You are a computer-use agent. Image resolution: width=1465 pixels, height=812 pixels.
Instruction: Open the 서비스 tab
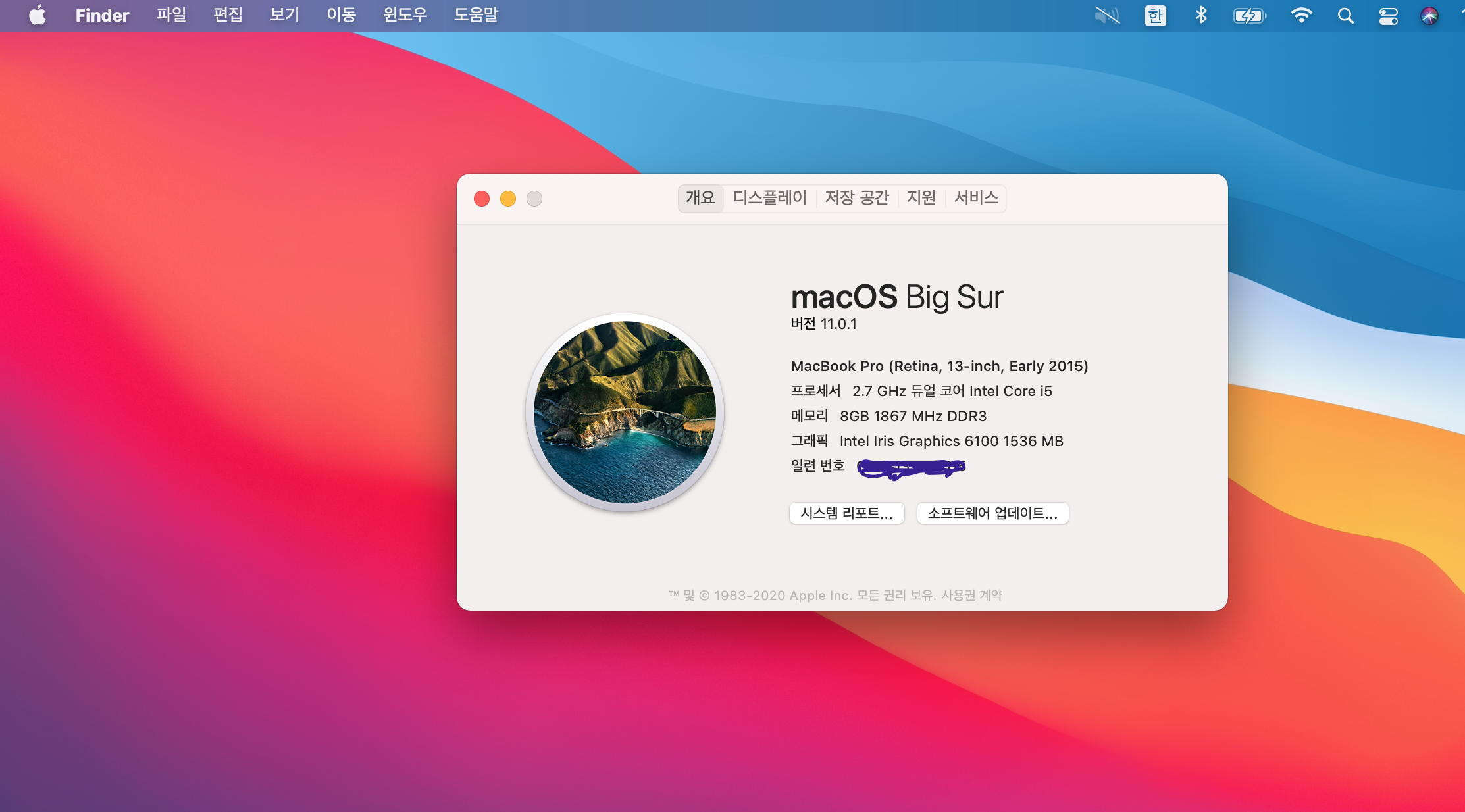tap(976, 198)
